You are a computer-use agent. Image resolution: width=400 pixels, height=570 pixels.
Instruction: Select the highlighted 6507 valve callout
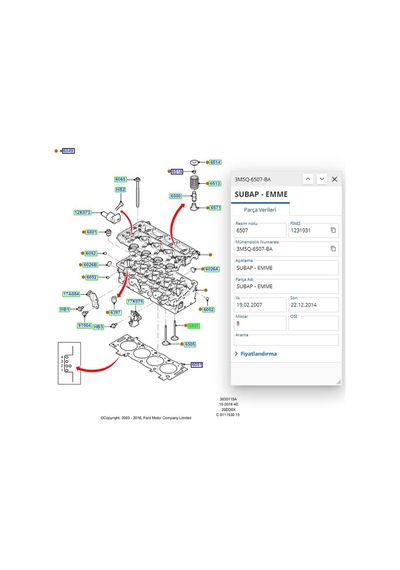pyautogui.click(x=193, y=326)
